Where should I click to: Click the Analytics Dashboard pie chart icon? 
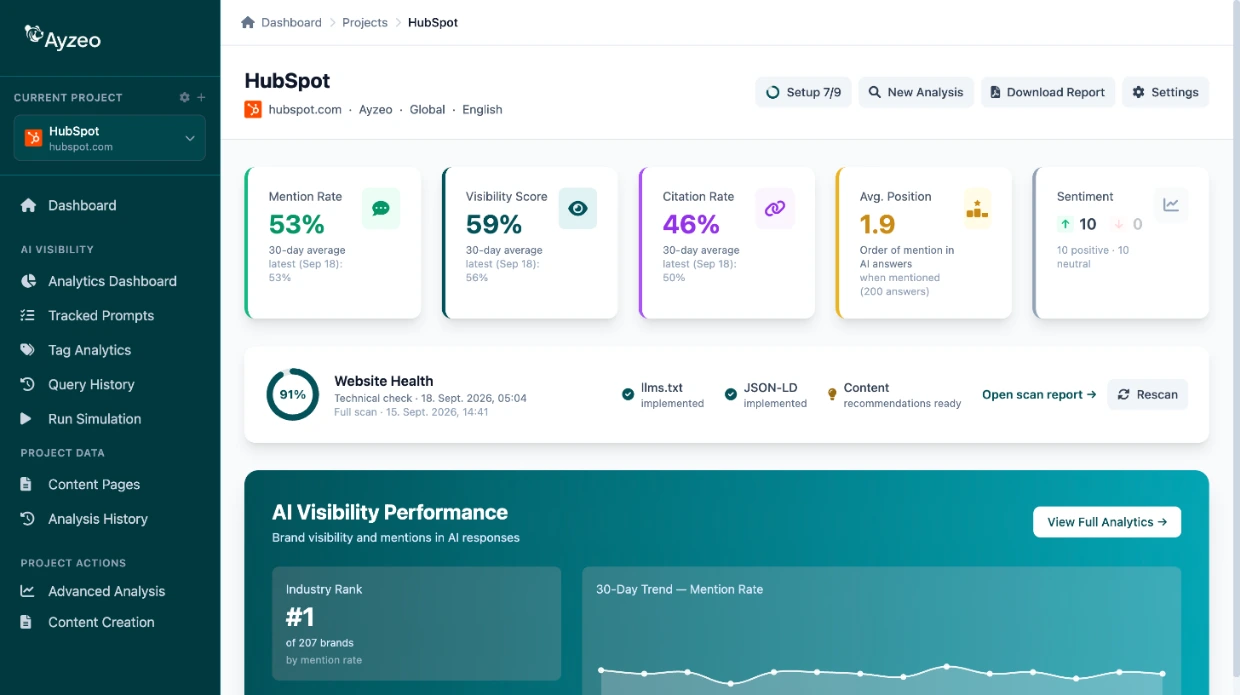[28, 281]
